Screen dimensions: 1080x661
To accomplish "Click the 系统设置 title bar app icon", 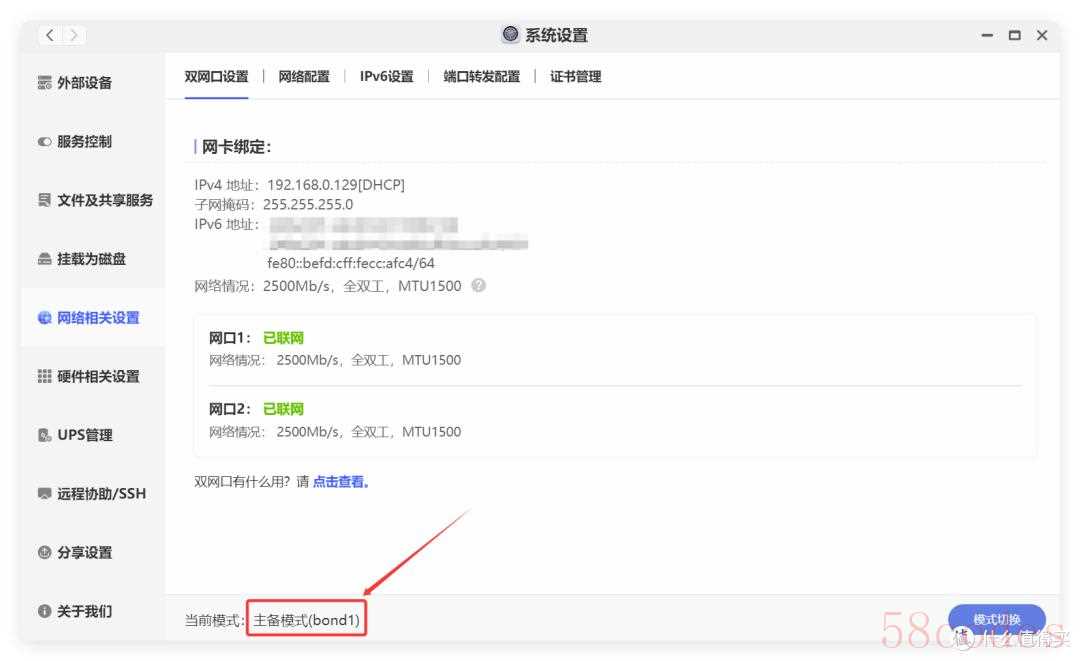I will point(510,34).
